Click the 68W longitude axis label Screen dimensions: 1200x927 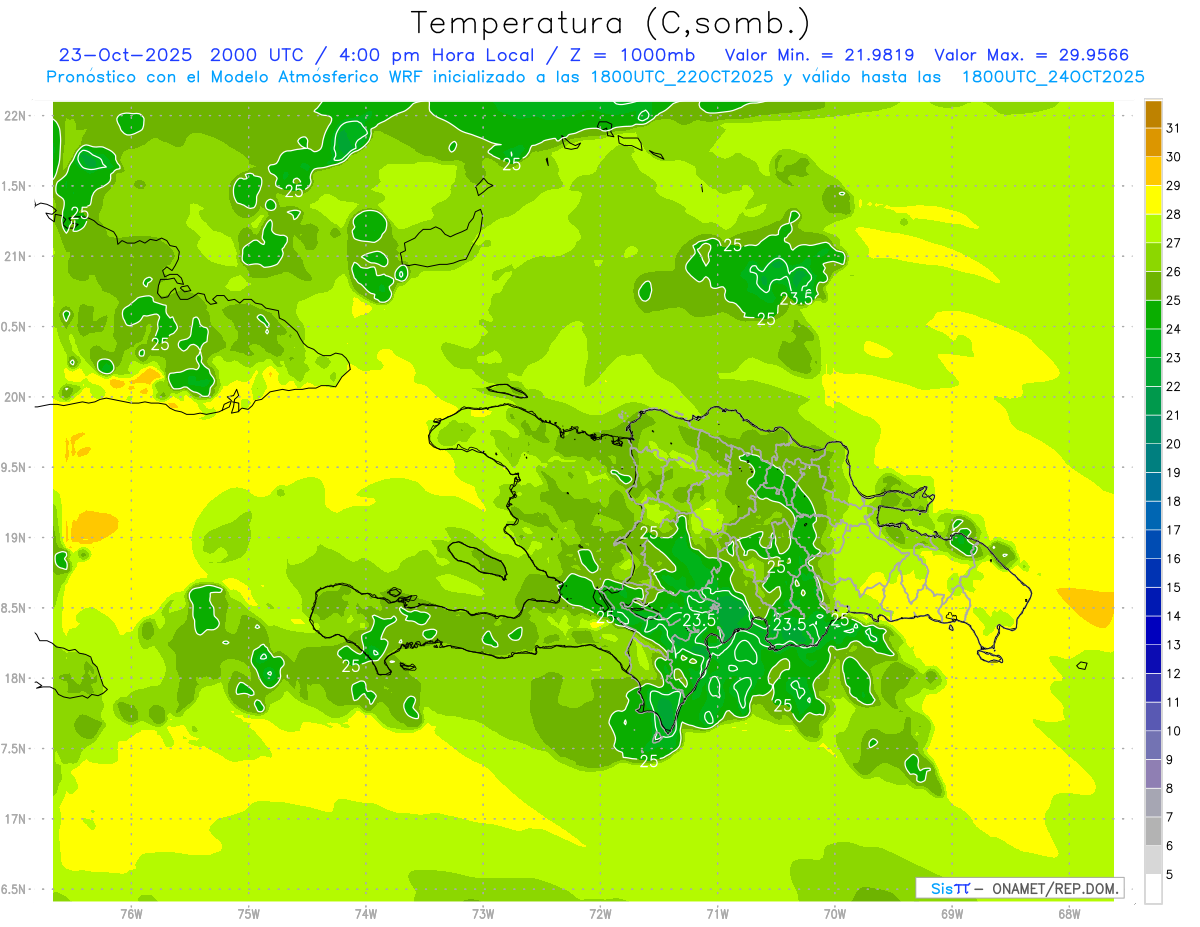(x=1068, y=913)
